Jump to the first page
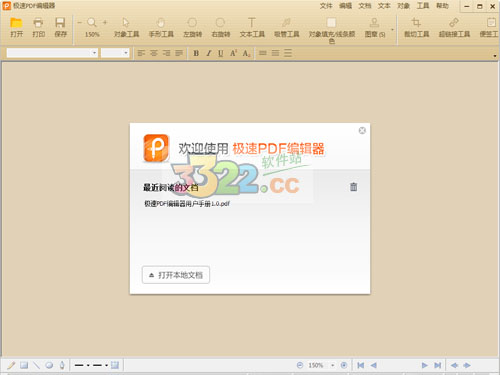The height and width of the screenshot is (375, 500). pos(360,365)
